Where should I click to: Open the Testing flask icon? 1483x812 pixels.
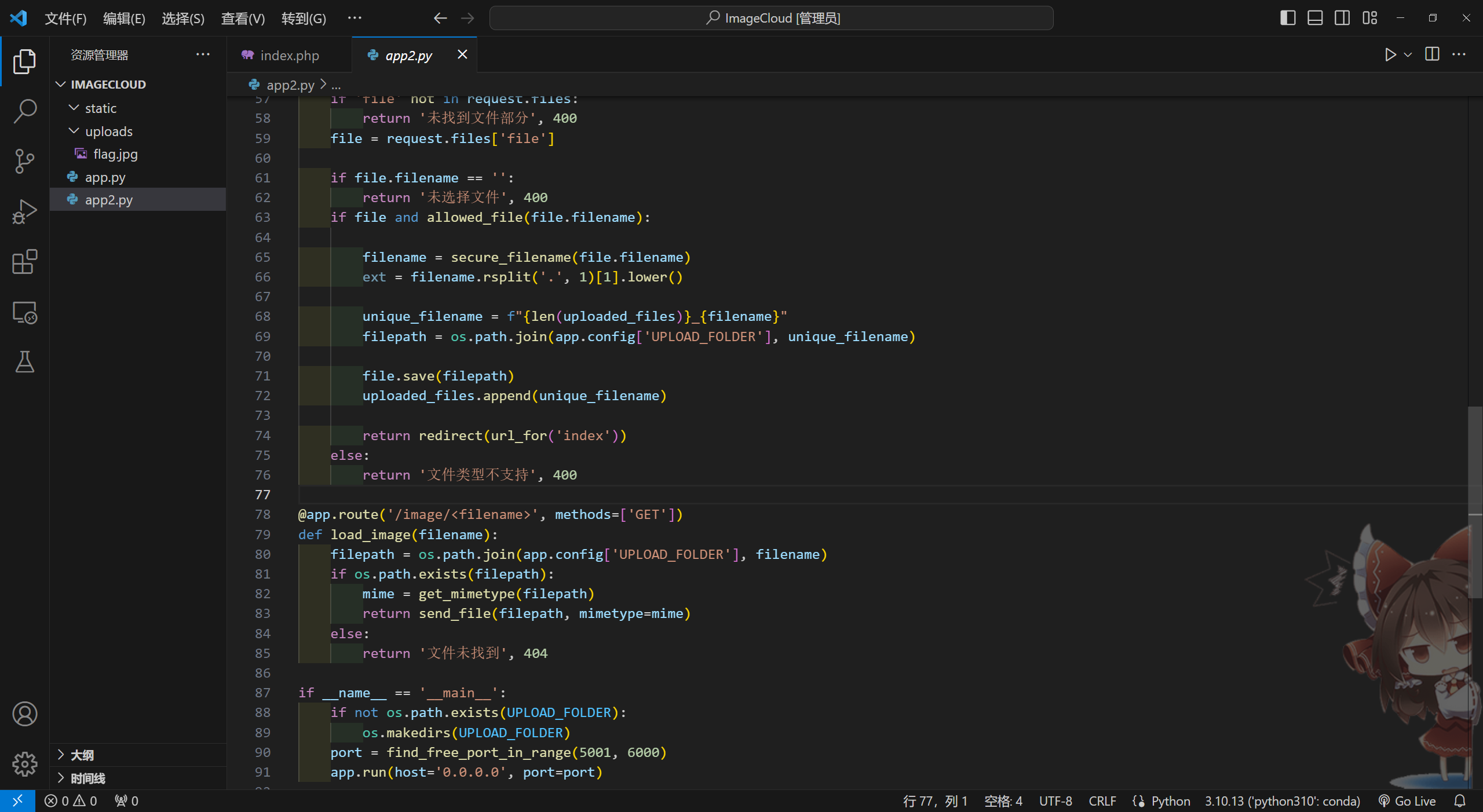[24, 362]
